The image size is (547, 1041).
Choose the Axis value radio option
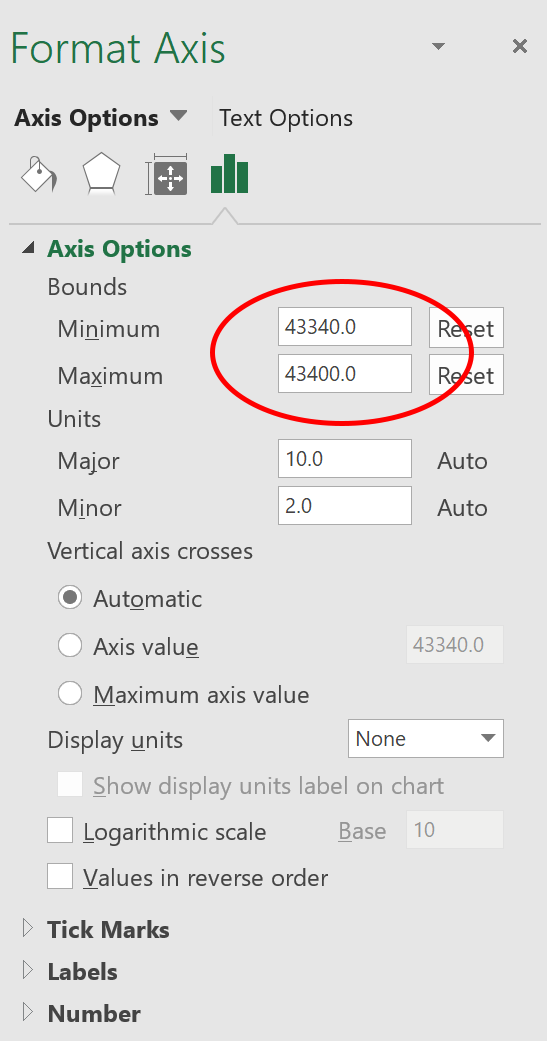[70, 645]
